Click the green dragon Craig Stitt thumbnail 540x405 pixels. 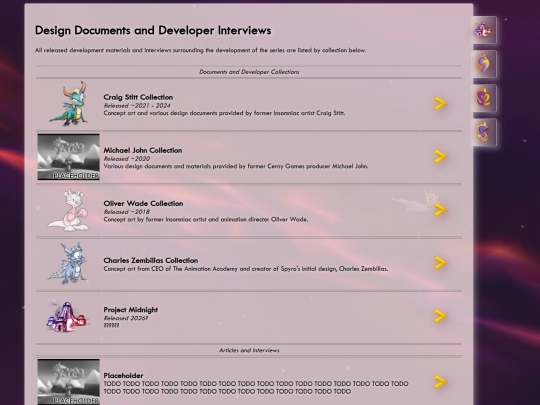(69, 104)
